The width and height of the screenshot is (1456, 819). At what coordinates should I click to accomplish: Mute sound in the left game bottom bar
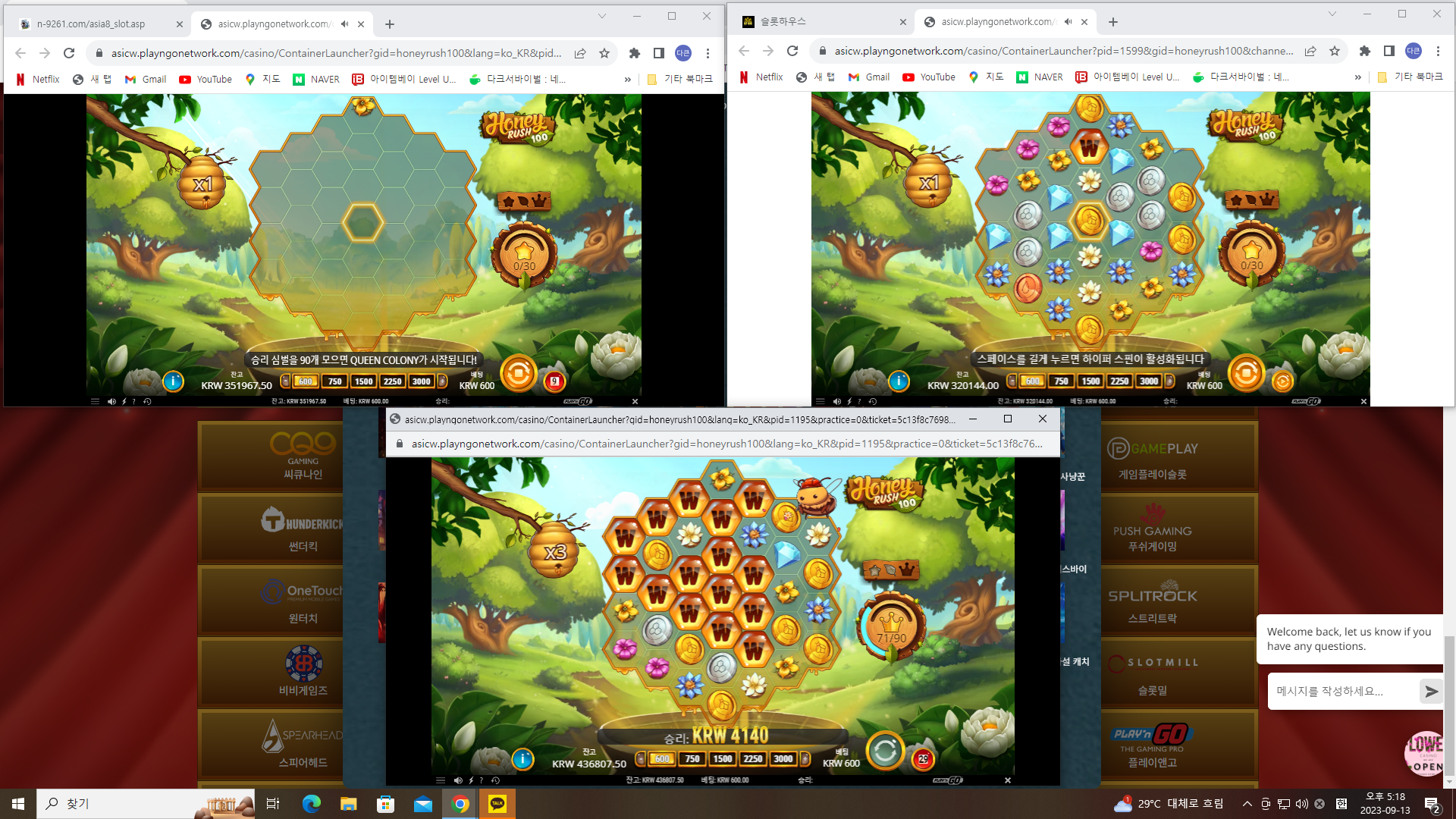tap(111, 401)
